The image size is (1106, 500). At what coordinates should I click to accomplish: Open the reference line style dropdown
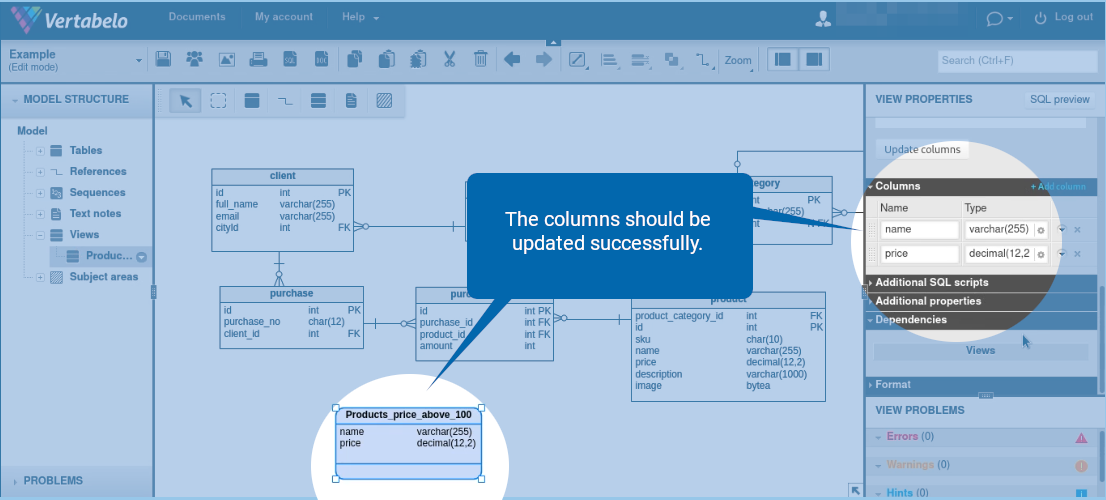(703, 60)
